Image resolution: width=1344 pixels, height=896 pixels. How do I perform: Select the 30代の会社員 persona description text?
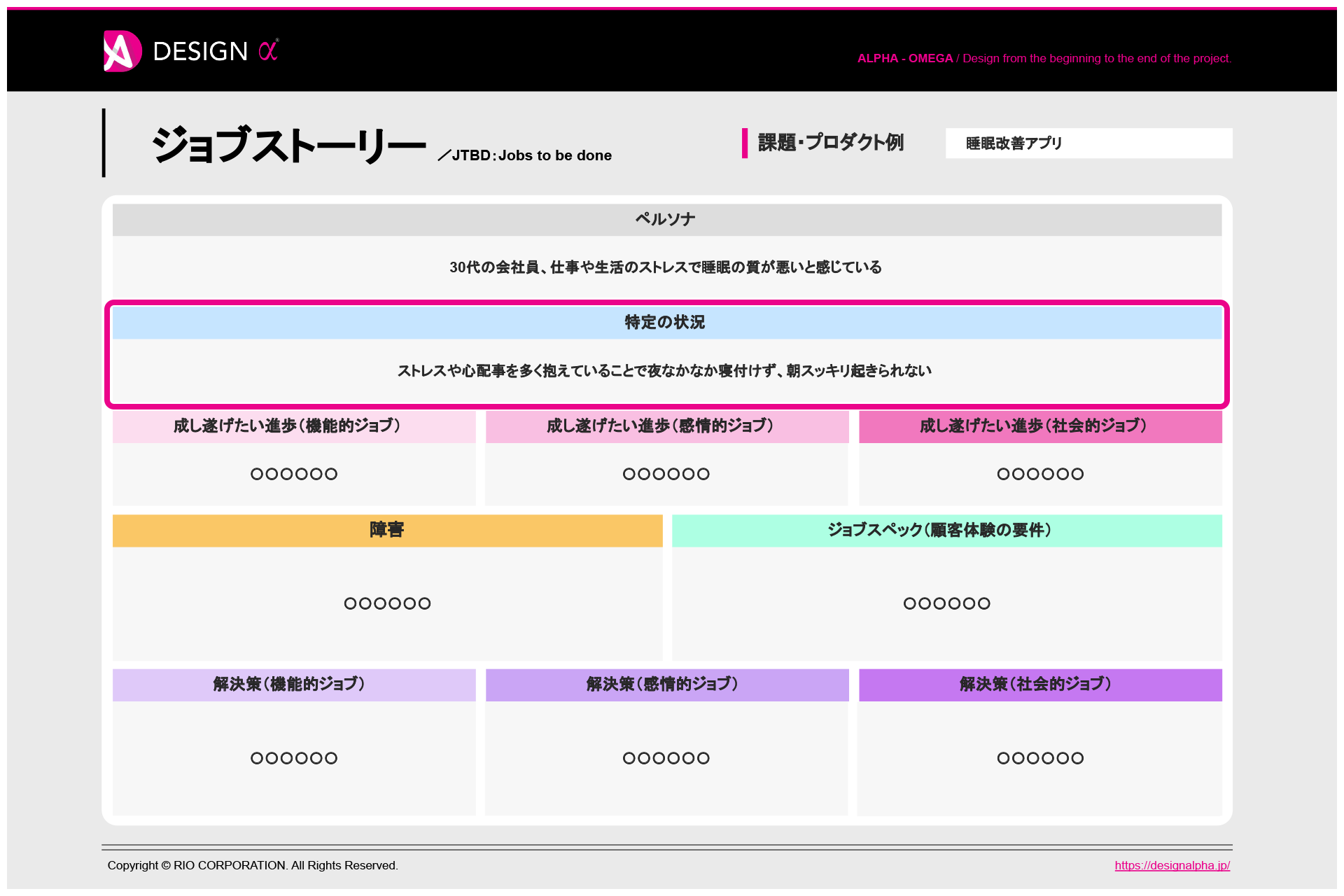pyautogui.click(x=666, y=267)
